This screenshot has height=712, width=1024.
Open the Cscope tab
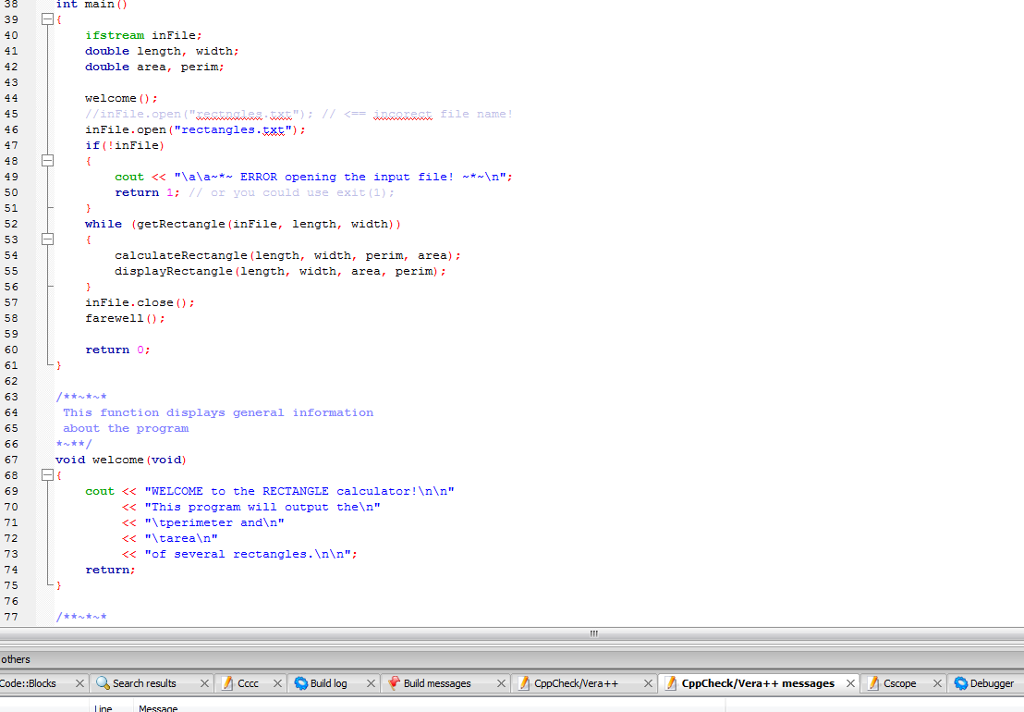pos(899,683)
